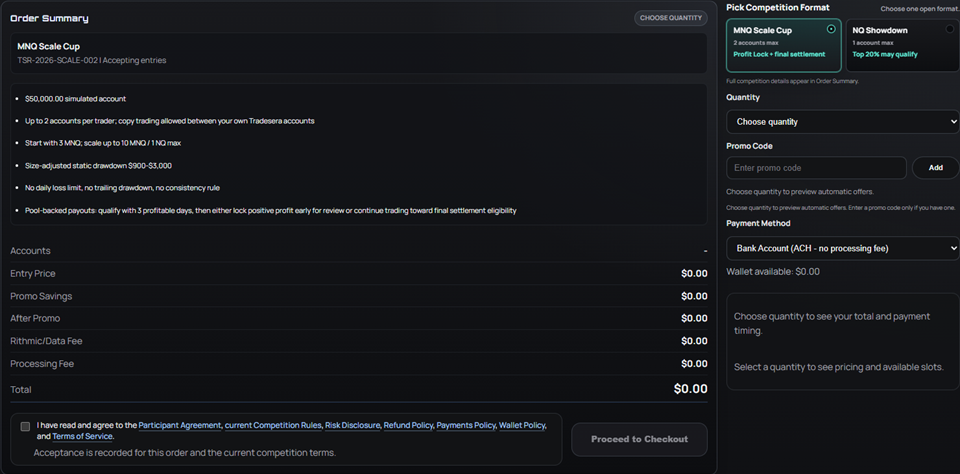960x474 pixels.
Task: Click the Entry Price row label
Action: point(33,274)
